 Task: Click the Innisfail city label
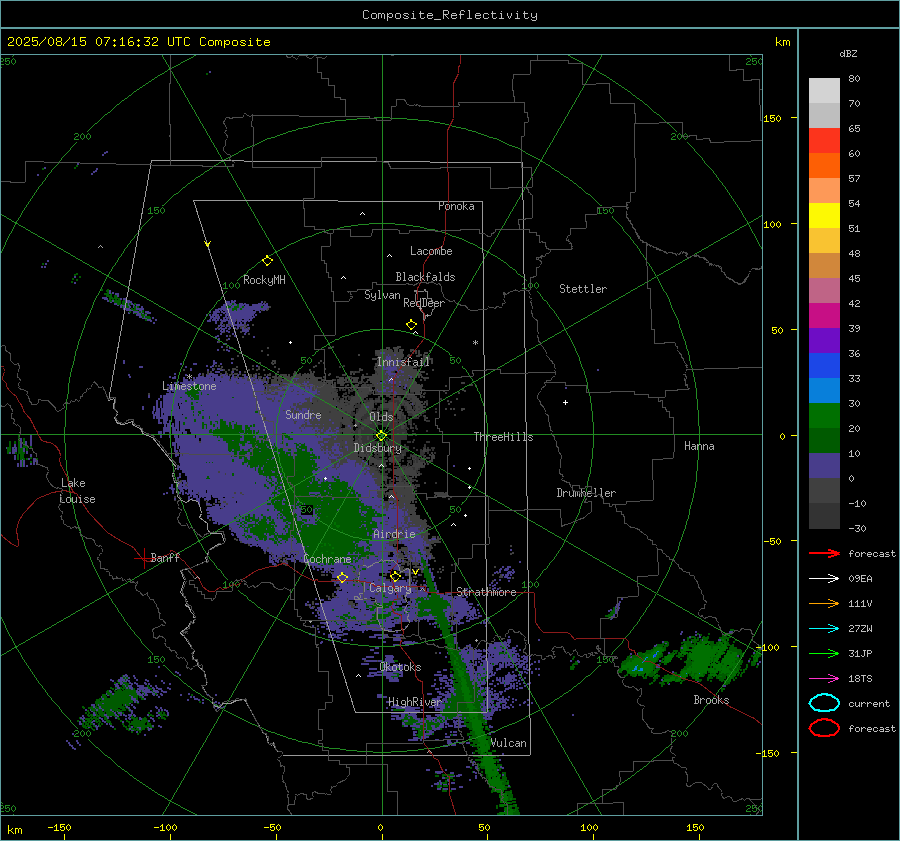403,362
